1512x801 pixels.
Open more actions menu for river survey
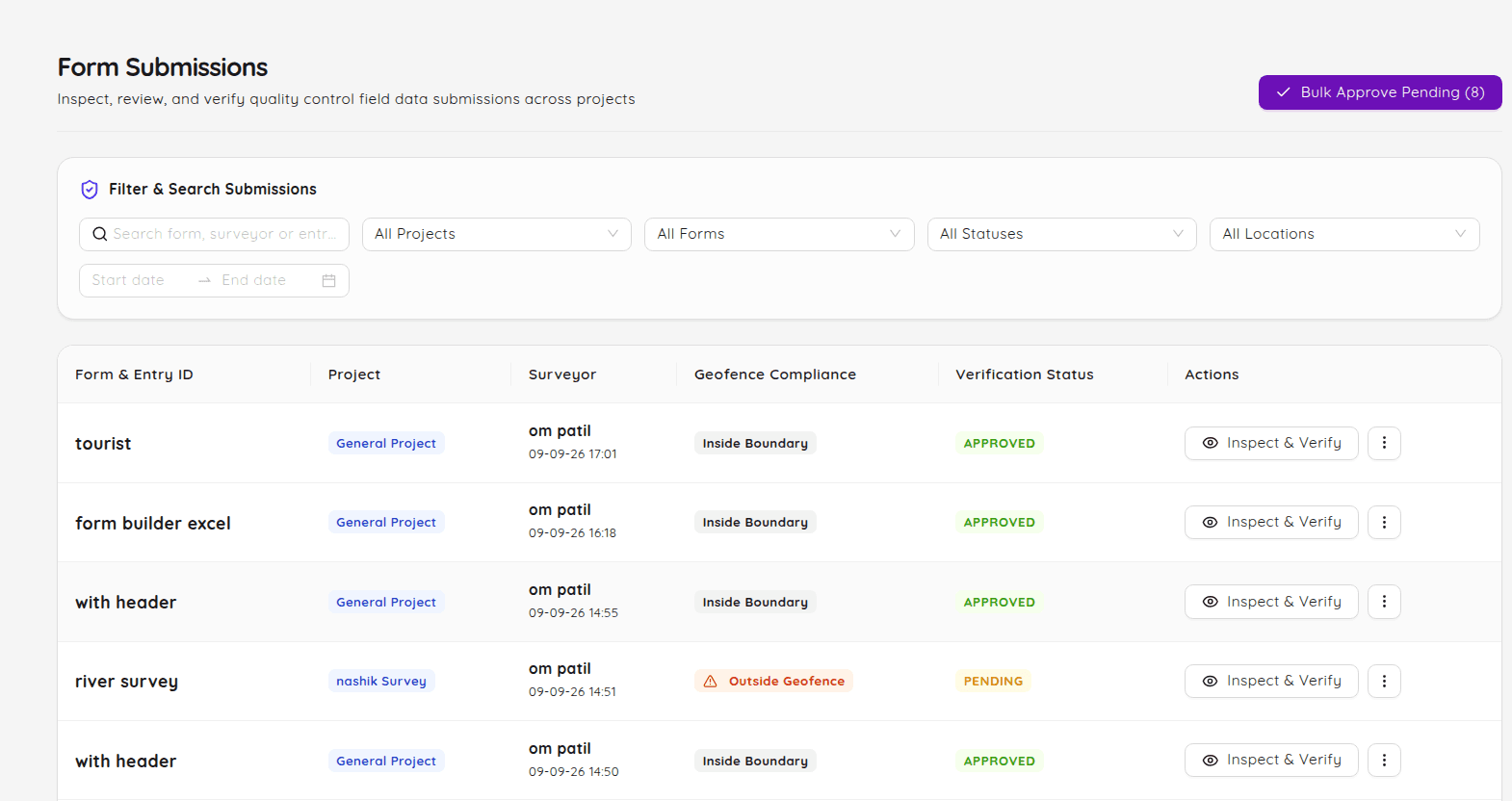1384,681
